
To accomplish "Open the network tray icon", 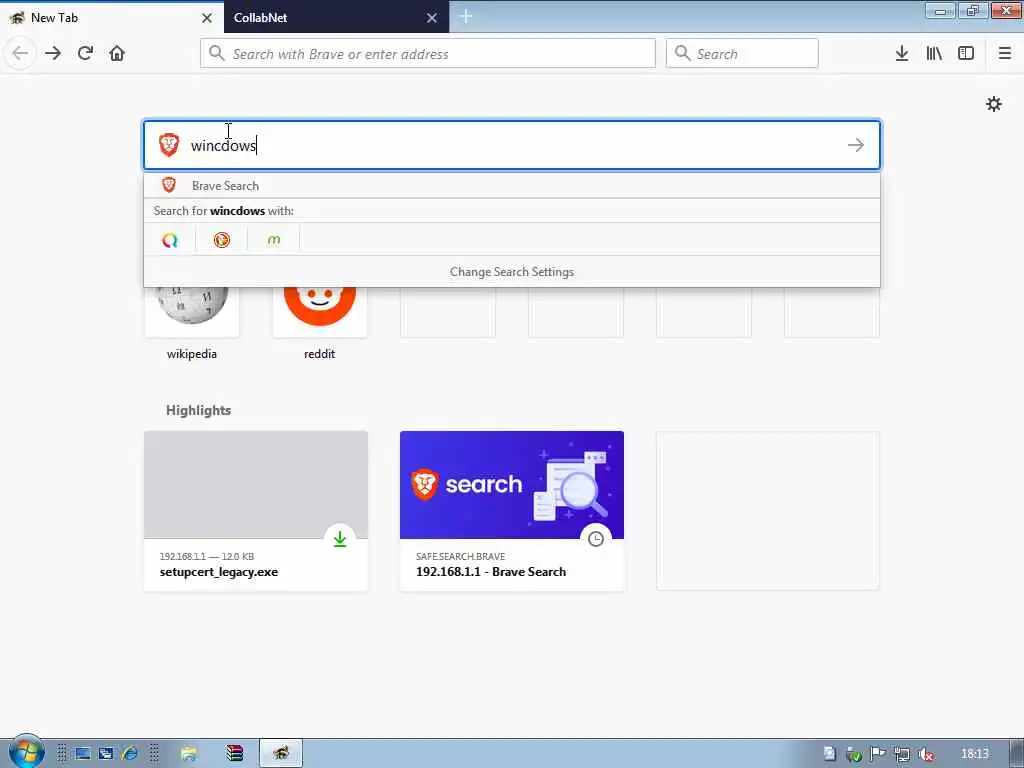I will [902, 755].
